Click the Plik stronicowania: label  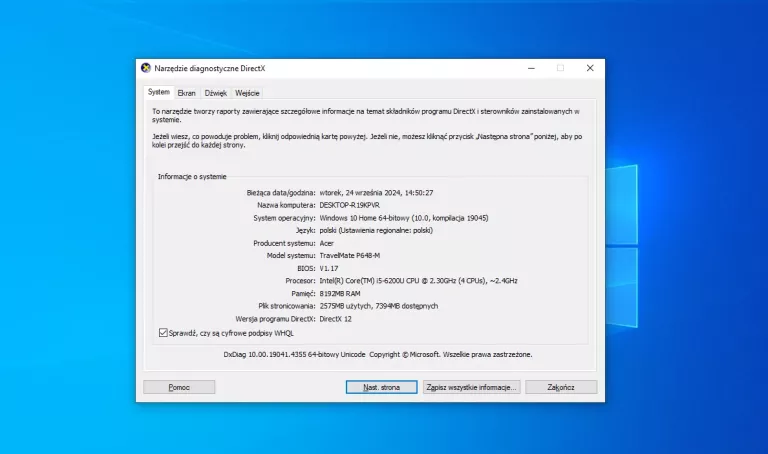287,306
